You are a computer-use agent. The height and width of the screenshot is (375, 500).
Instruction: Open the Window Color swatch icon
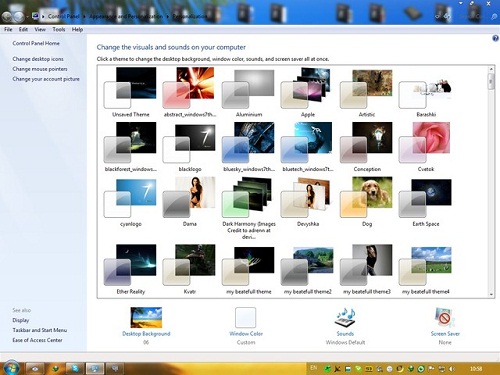point(246,318)
